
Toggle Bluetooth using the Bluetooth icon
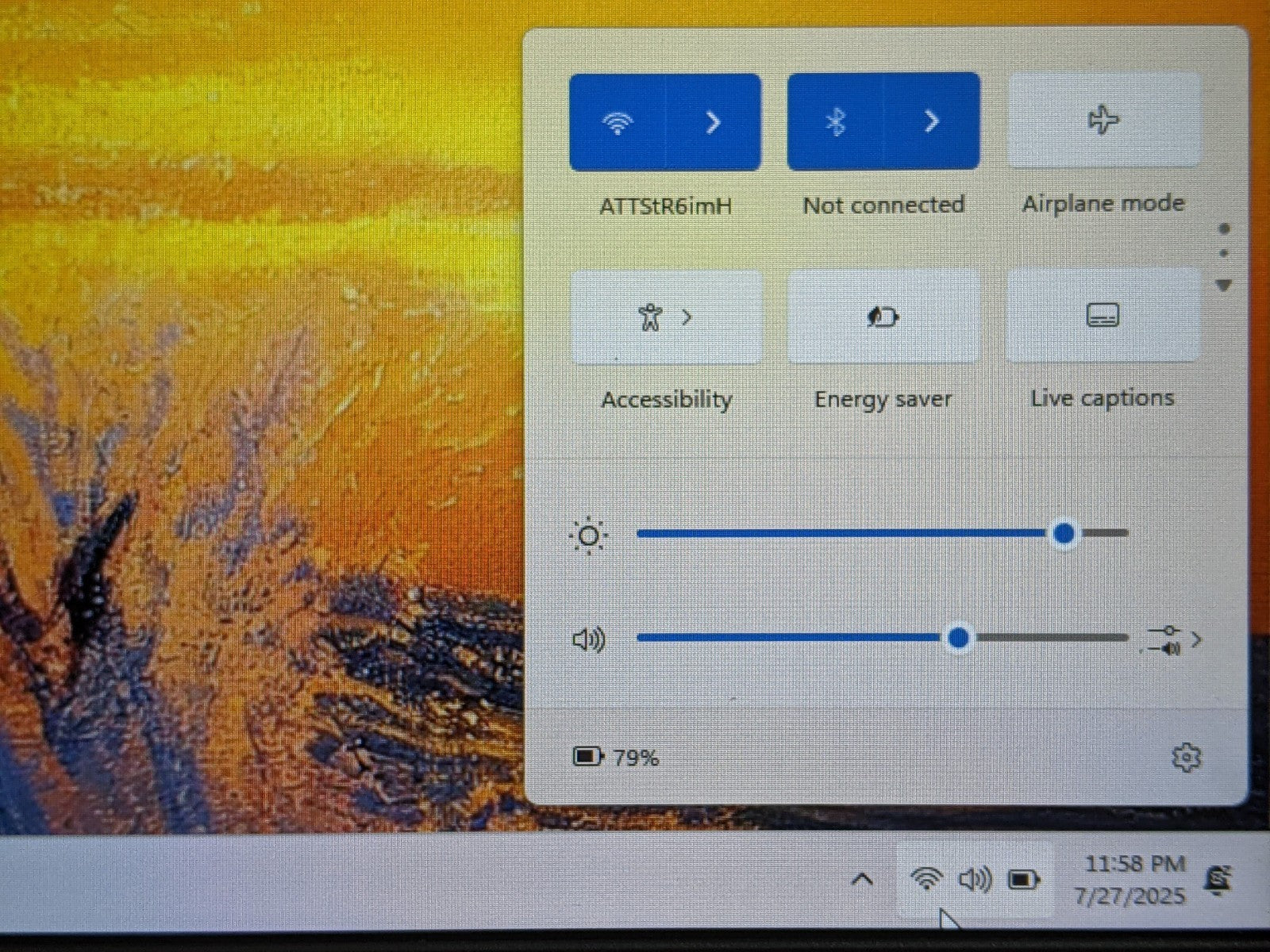tap(835, 121)
